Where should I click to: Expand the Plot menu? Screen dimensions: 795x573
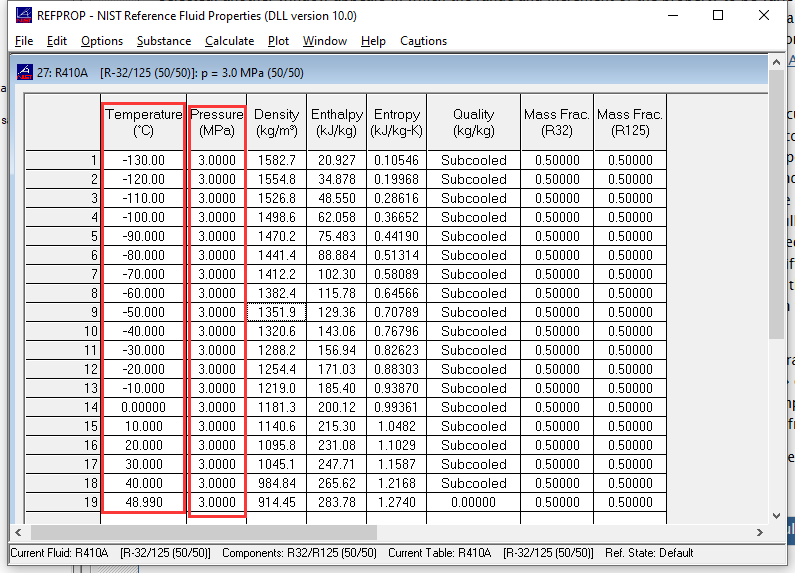pyautogui.click(x=278, y=41)
